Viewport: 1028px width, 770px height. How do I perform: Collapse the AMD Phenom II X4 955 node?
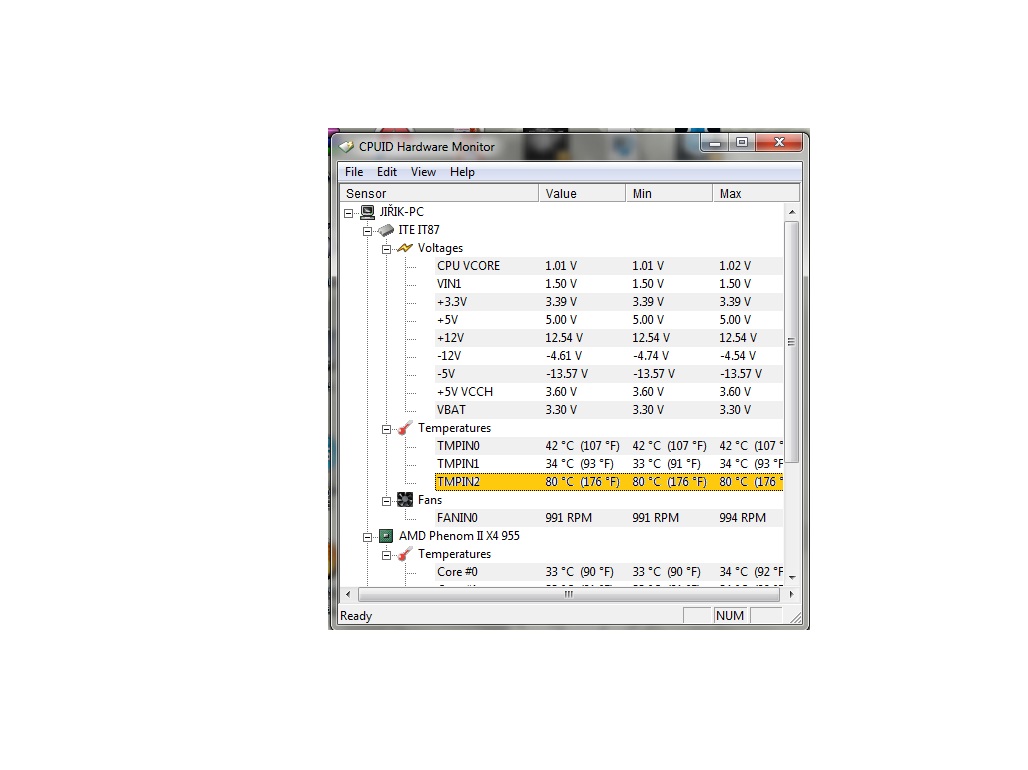[368, 537]
